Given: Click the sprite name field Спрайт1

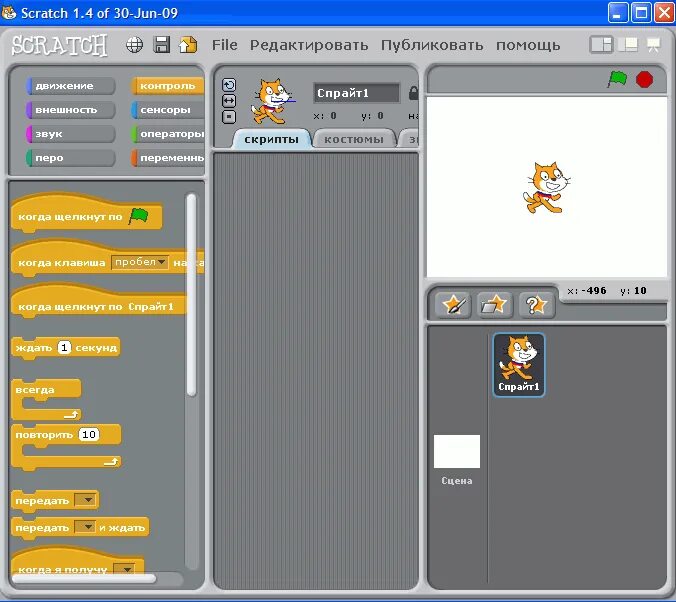Looking at the screenshot, I should 357,93.
